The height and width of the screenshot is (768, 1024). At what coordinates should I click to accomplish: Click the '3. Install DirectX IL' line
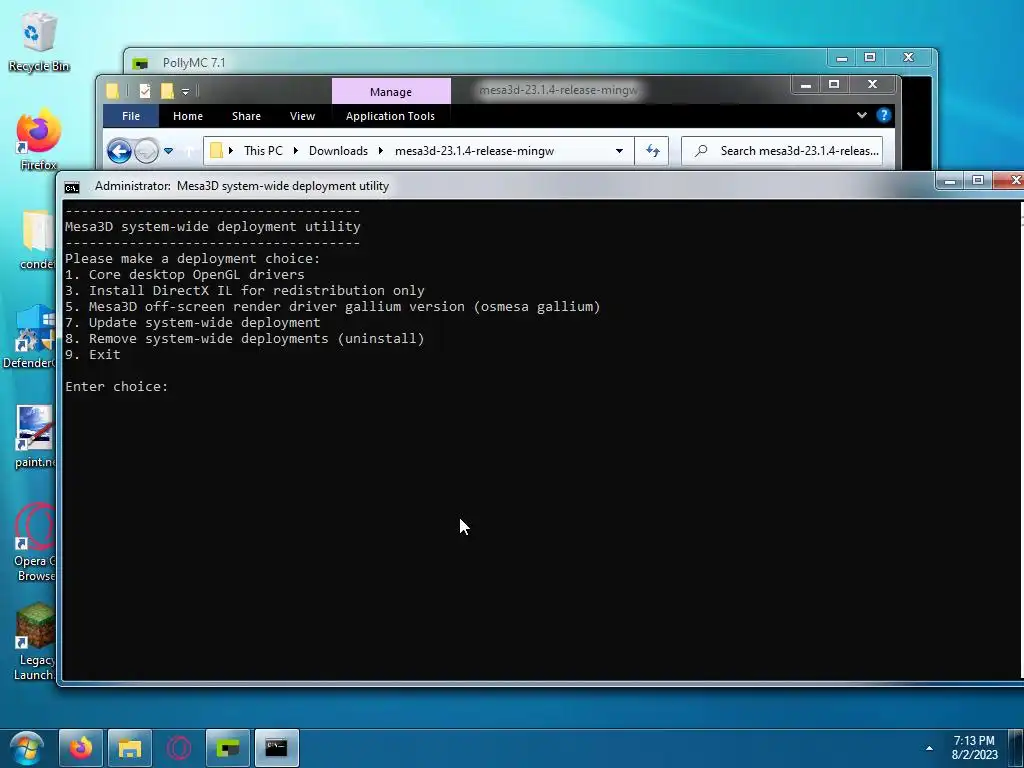pyautogui.click(x=245, y=291)
